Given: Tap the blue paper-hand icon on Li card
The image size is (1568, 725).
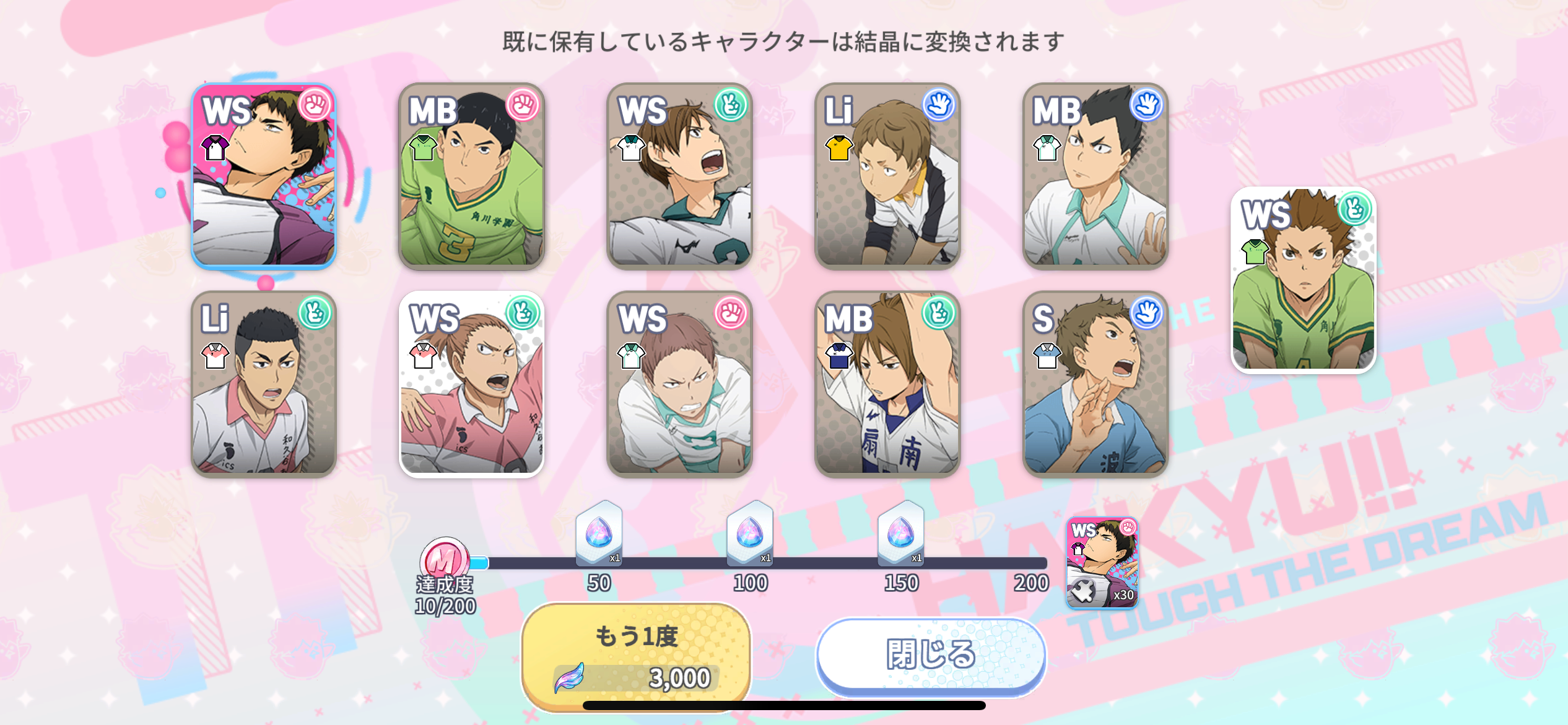Looking at the screenshot, I should pyautogui.click(x=939, y=105).
